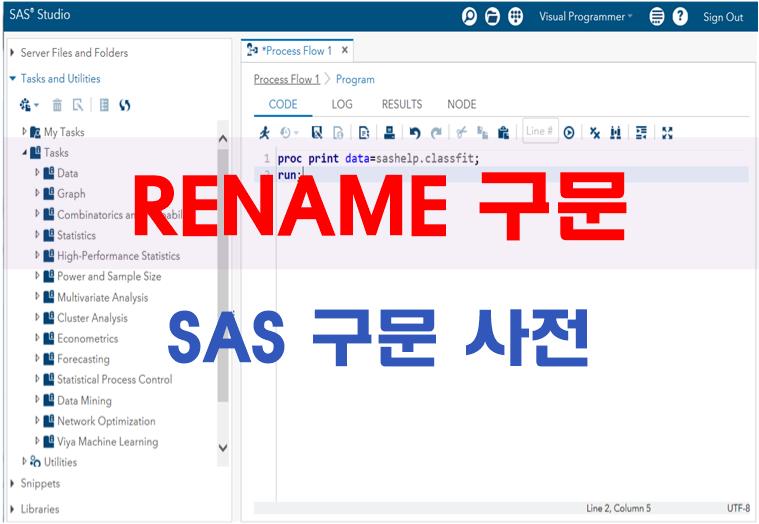Click into the Line # input field
The height and width of the screenshot is (524, 759).
pos(540,131)
